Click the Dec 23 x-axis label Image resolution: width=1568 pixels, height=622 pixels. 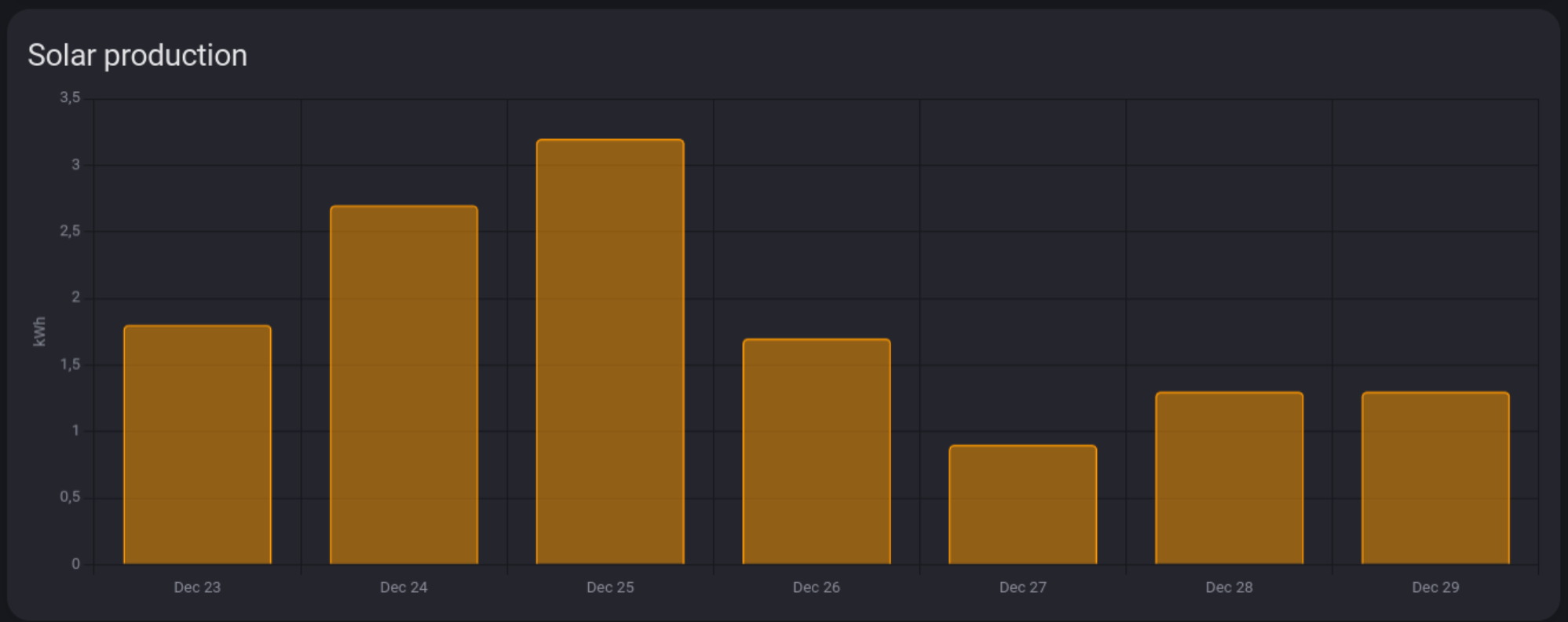pos(197,587)
